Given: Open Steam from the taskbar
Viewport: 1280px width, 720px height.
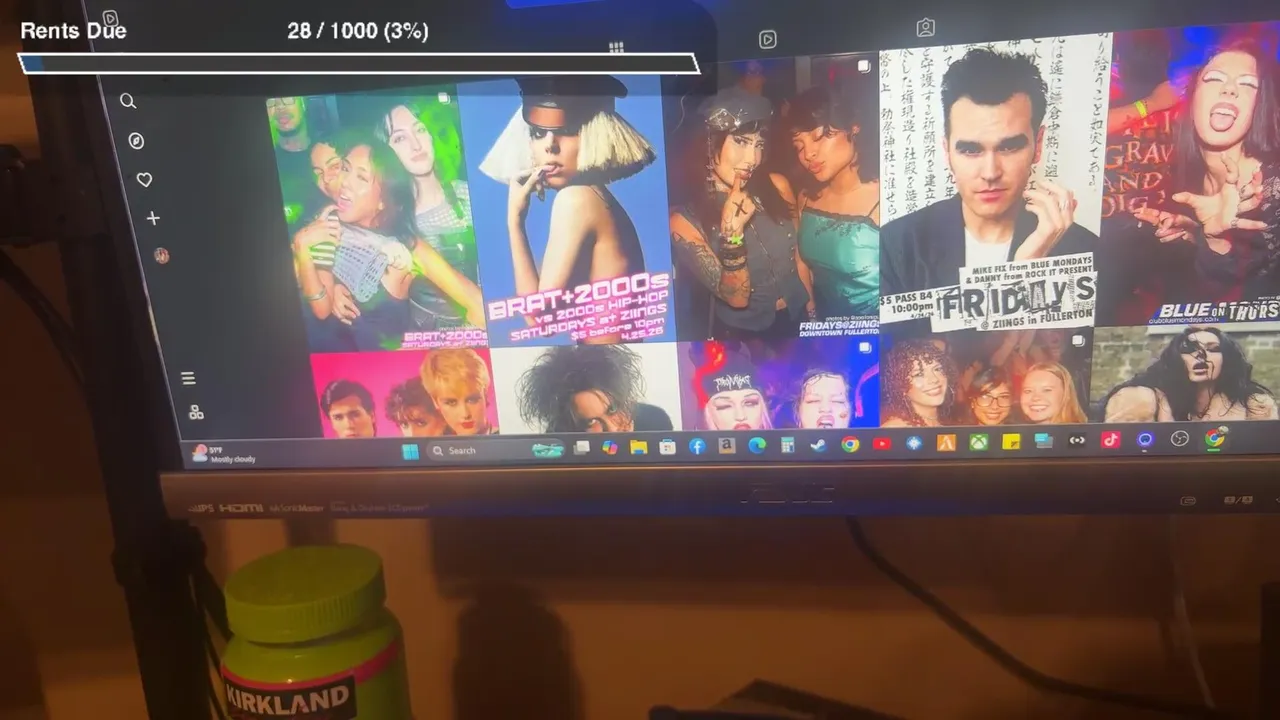Looking at the screenshot, I should 818,445.
